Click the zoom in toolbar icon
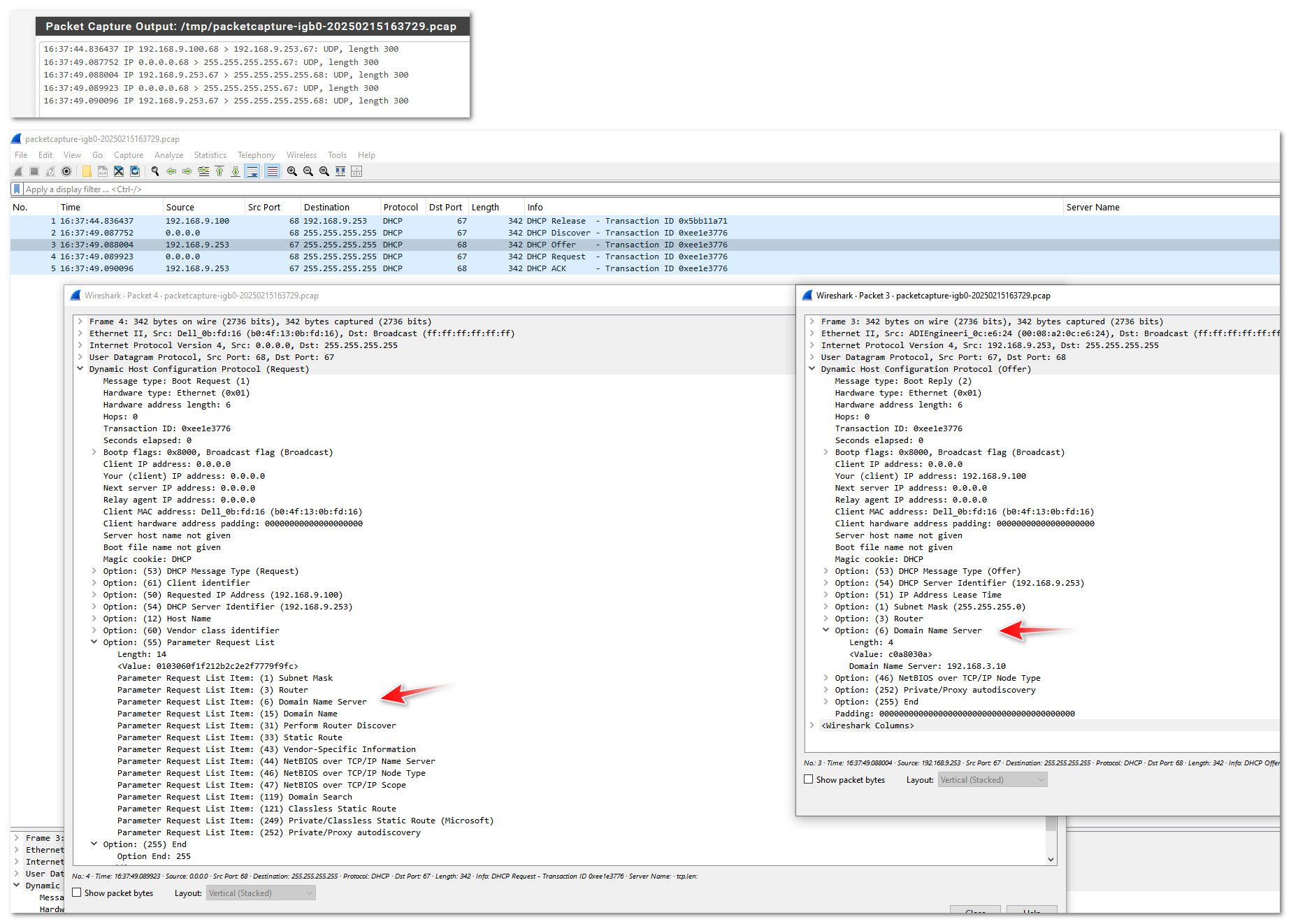Screen dimensions: 1291x924 point(292,171)
